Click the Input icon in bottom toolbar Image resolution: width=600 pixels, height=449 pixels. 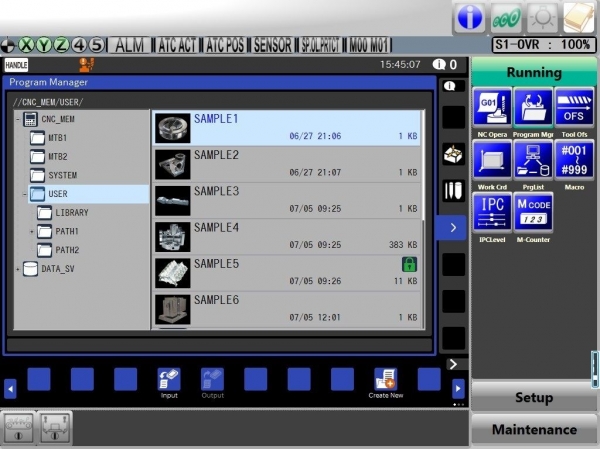(x=169, y=380)
